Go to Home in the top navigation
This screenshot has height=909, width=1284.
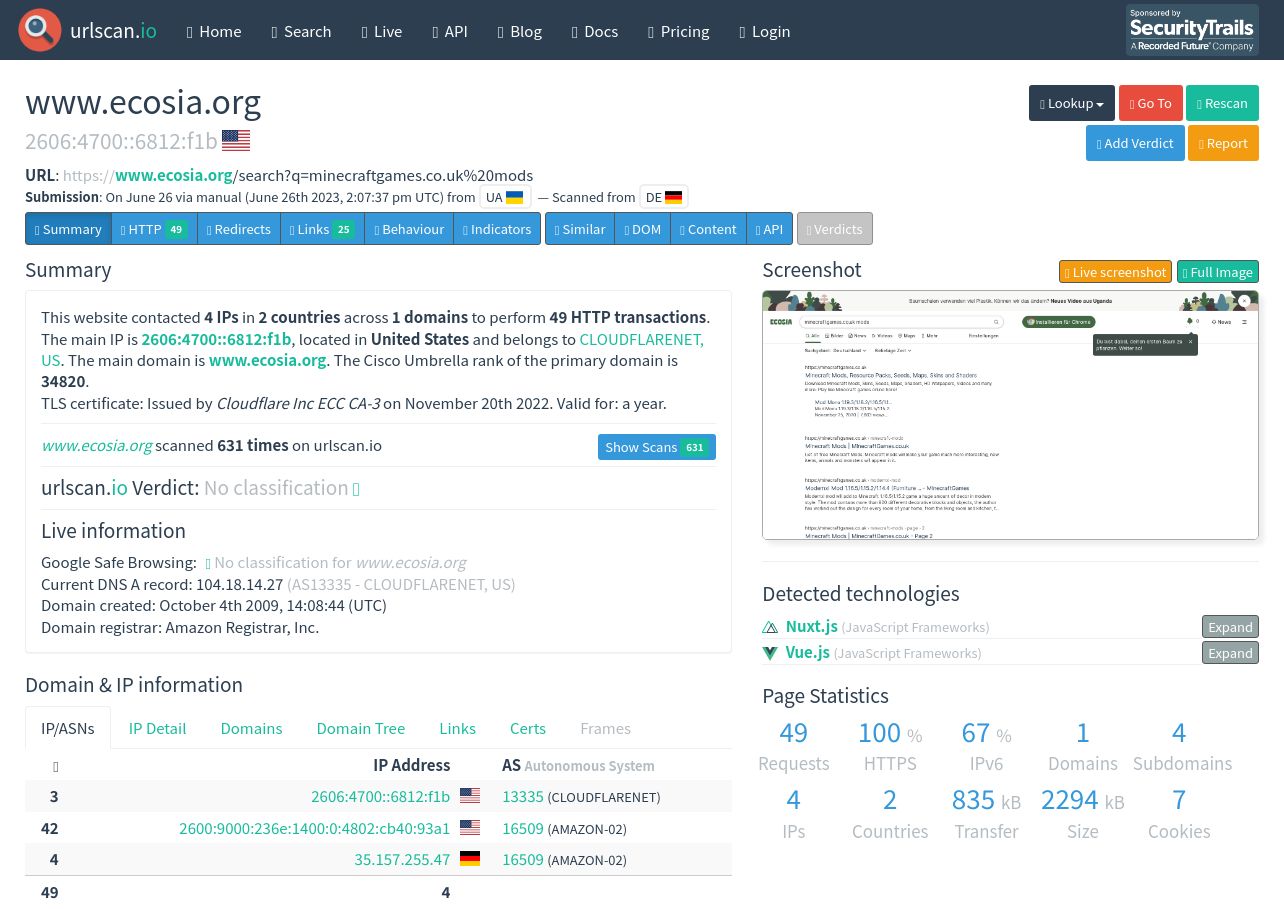pos(214,31)
